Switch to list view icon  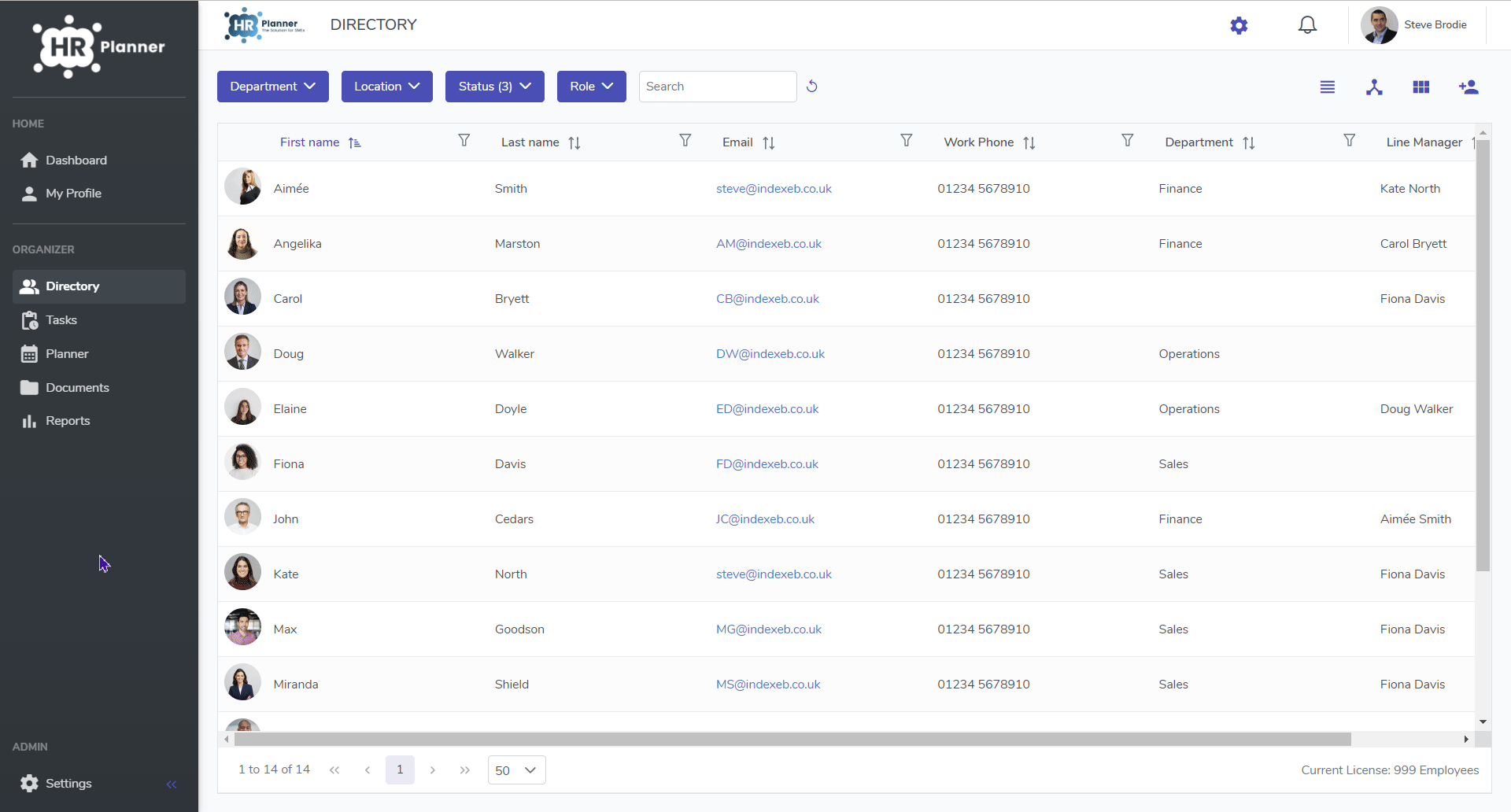pos(1328,87)
